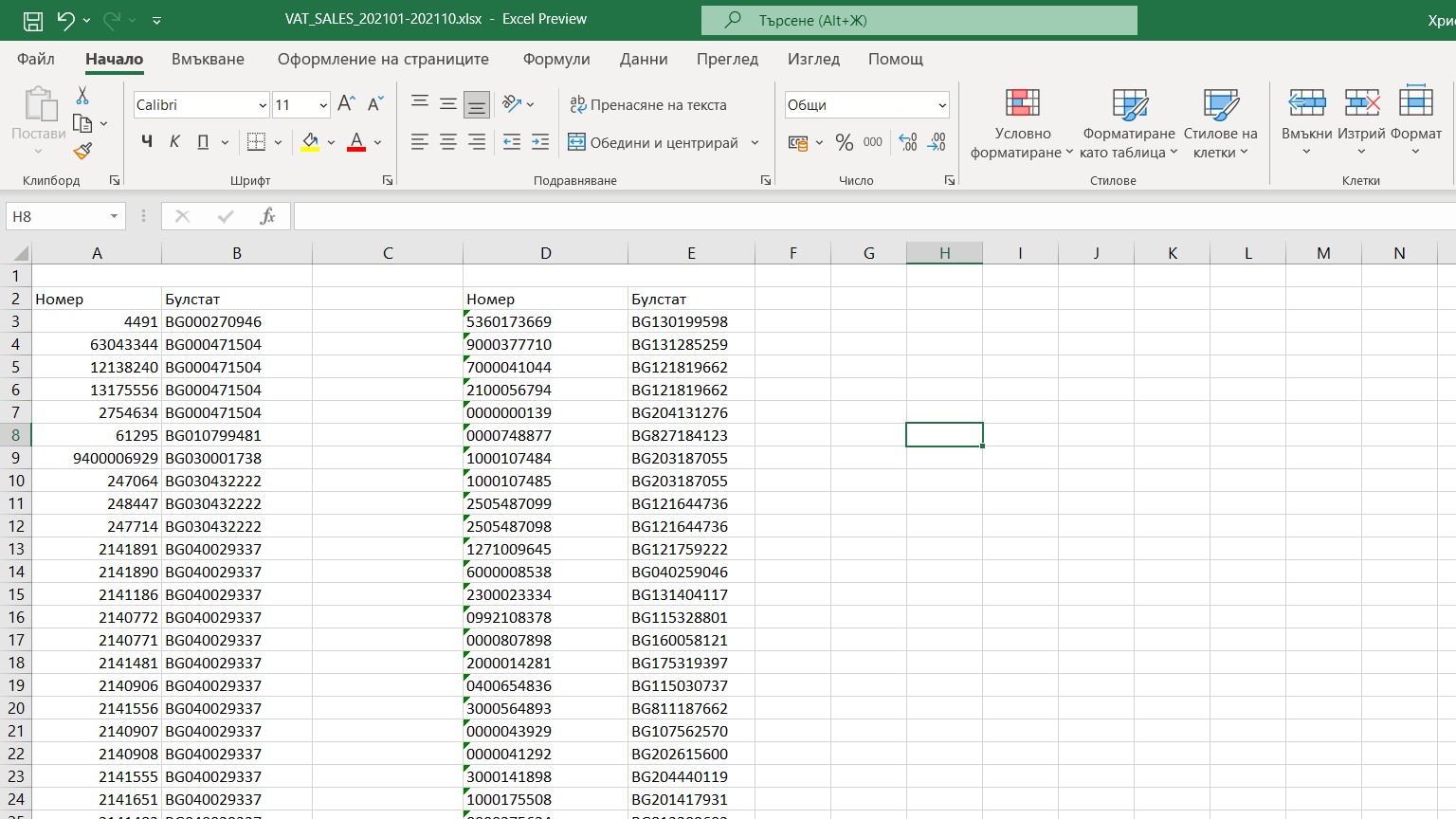Toggle bold formatting button Ч
The image size is (1456, 819).
[146, 142]
